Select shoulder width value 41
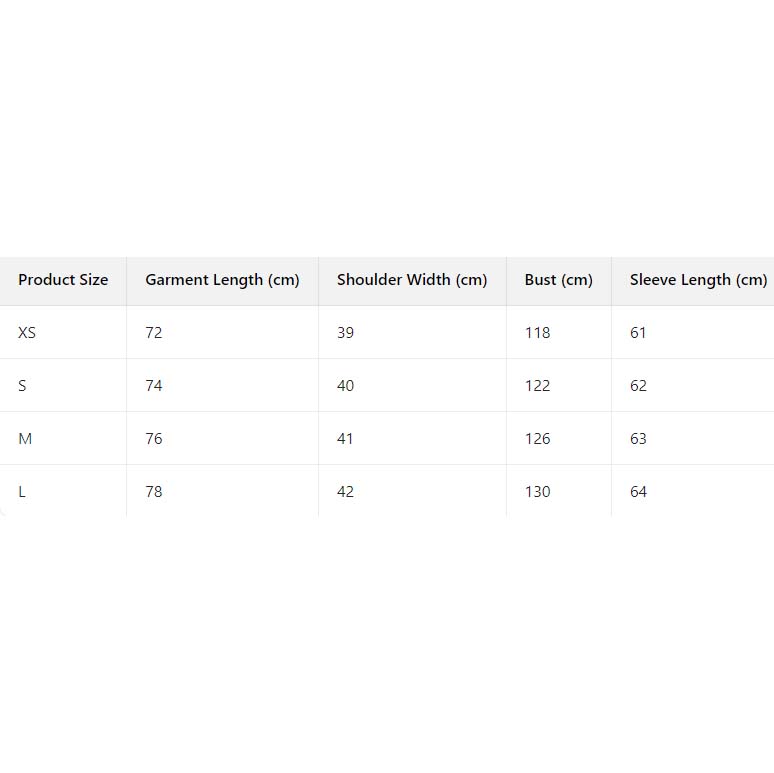The width and height of the screenshot is (774, 773). 346,439
